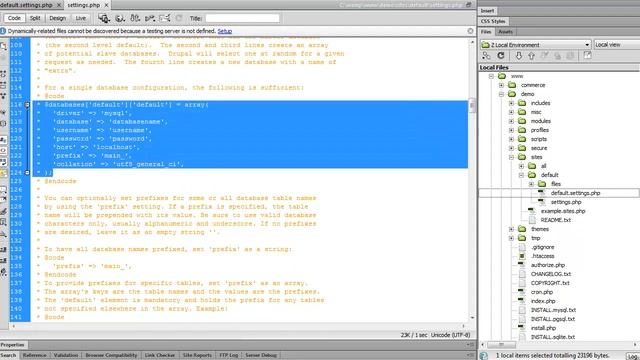Collapse the www root folder
The height and width of the screenshot is (360, 640).
click(491, 76)
